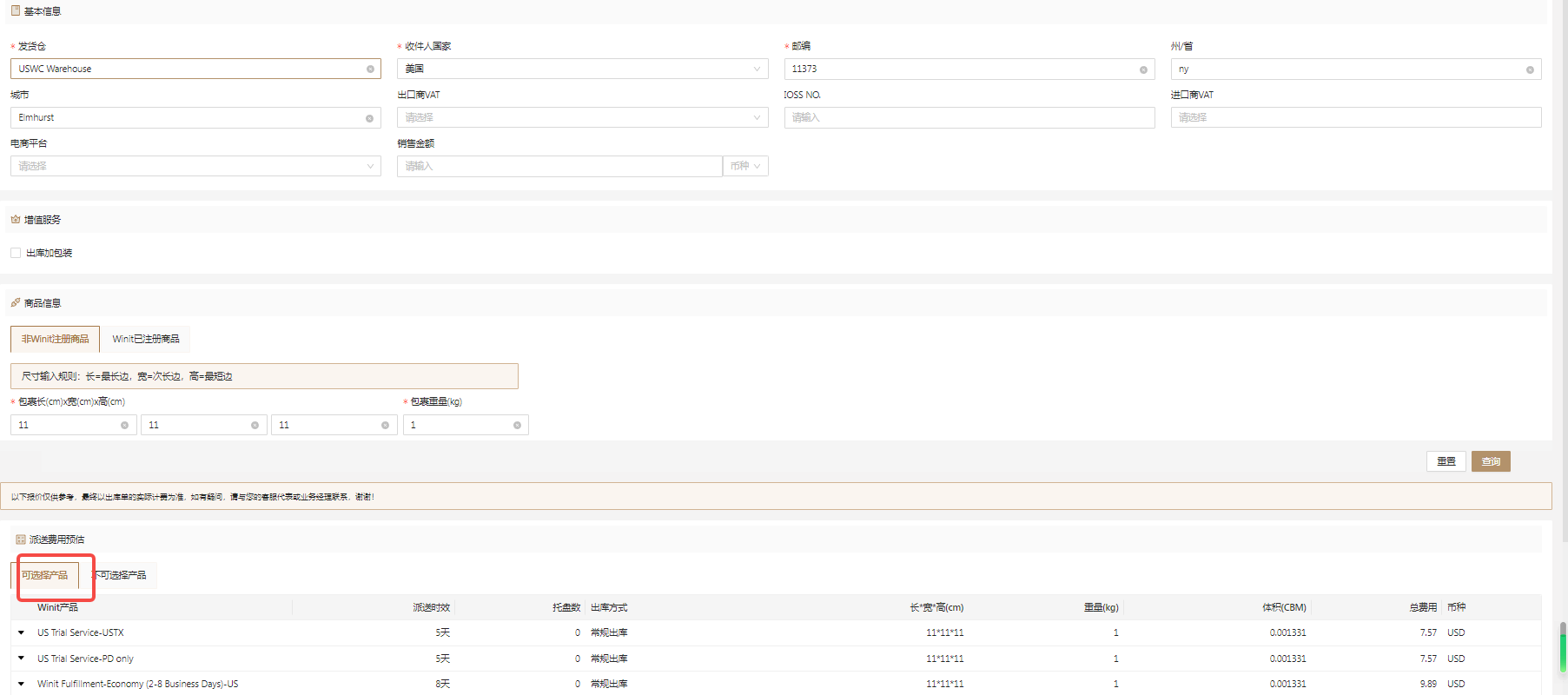Clear the 发货仓 USWC Warehouse field

(x=370, y=69)
